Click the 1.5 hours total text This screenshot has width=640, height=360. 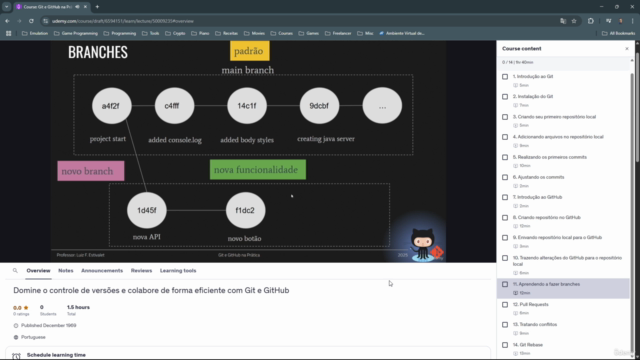[x=78, y=307]
